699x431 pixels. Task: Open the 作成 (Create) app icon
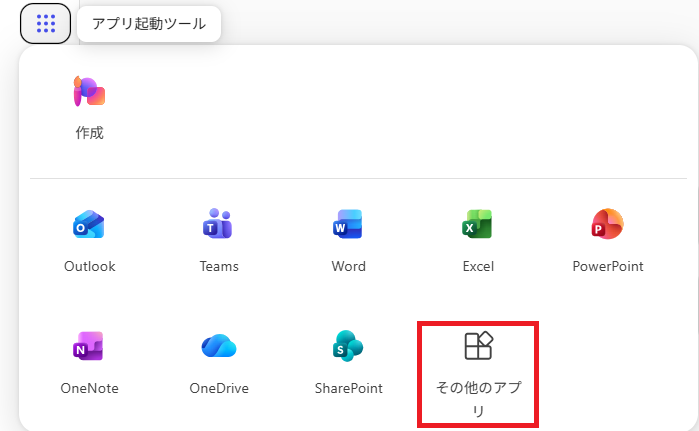pyautogui.click(x=89, y=91)
